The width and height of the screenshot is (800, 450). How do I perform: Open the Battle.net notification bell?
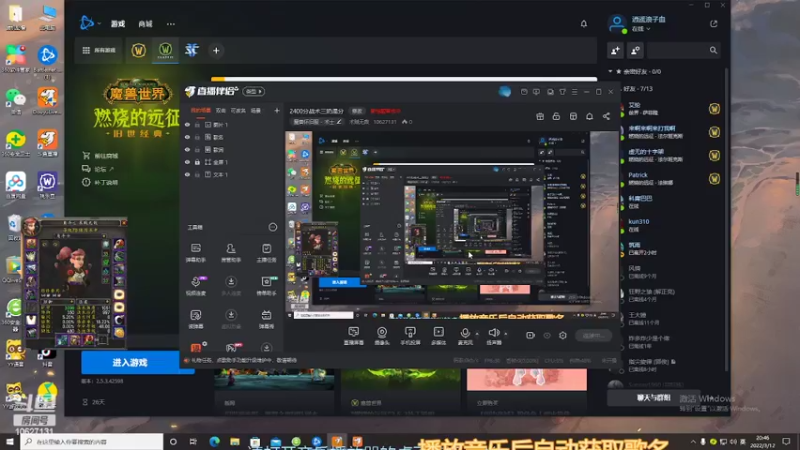(584, 23)
